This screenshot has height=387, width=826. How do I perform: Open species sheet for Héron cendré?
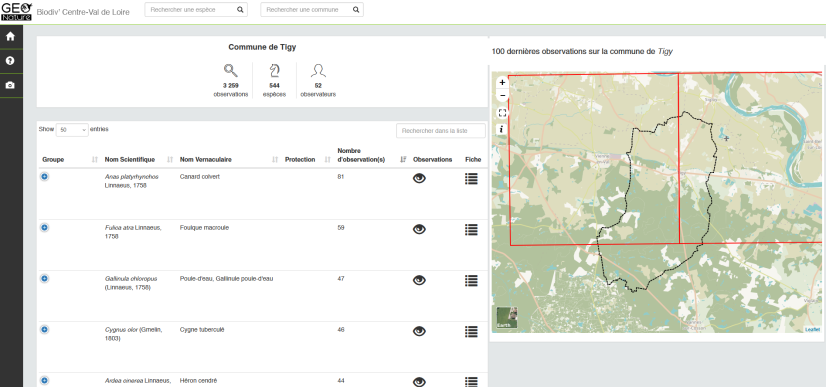pos(471,382)
